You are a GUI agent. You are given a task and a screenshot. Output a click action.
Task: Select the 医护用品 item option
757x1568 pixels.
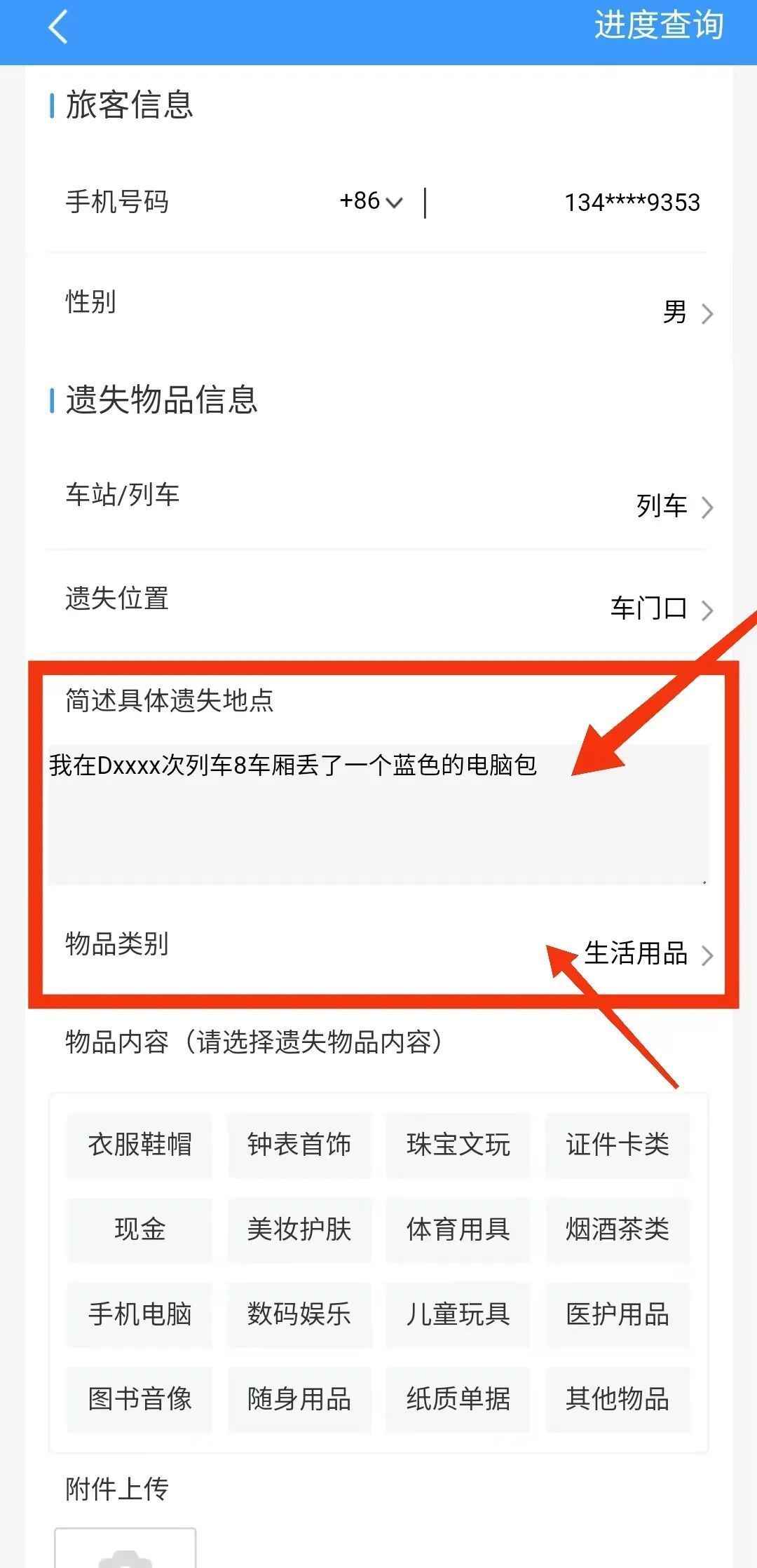point(618,1314)
